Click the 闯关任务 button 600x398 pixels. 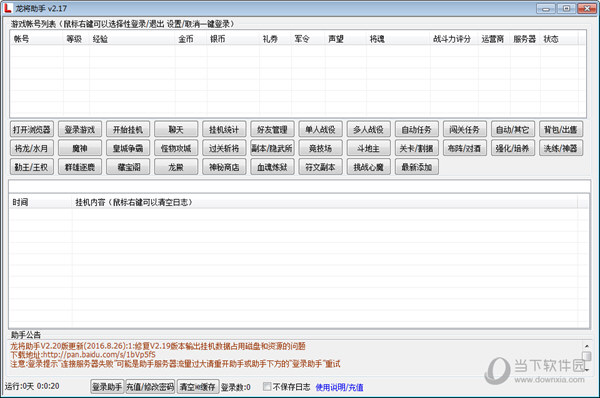(x=465, y=129)
